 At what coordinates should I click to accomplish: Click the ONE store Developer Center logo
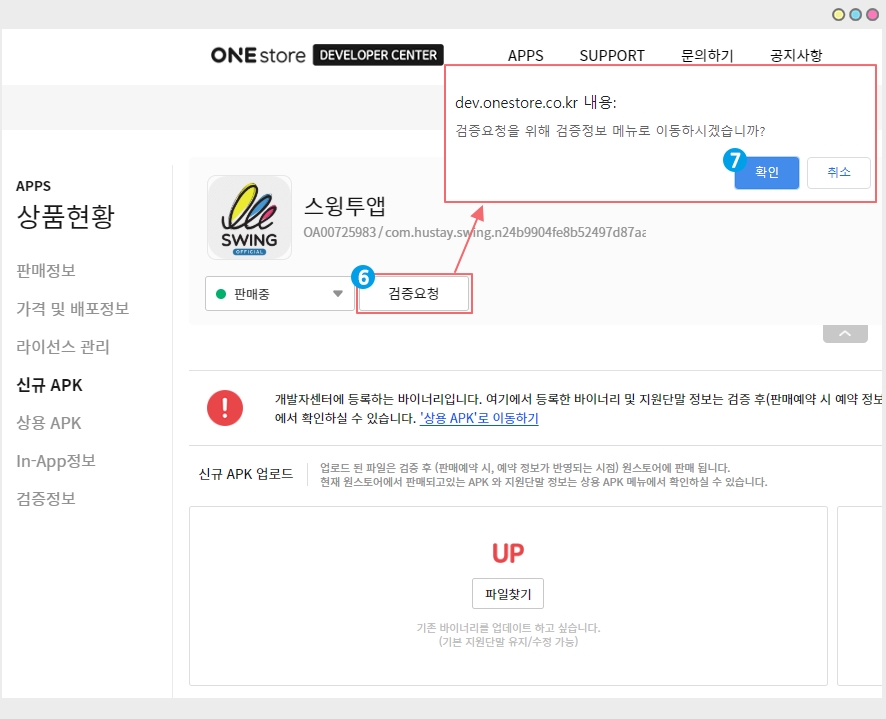[x=326, y=55]
